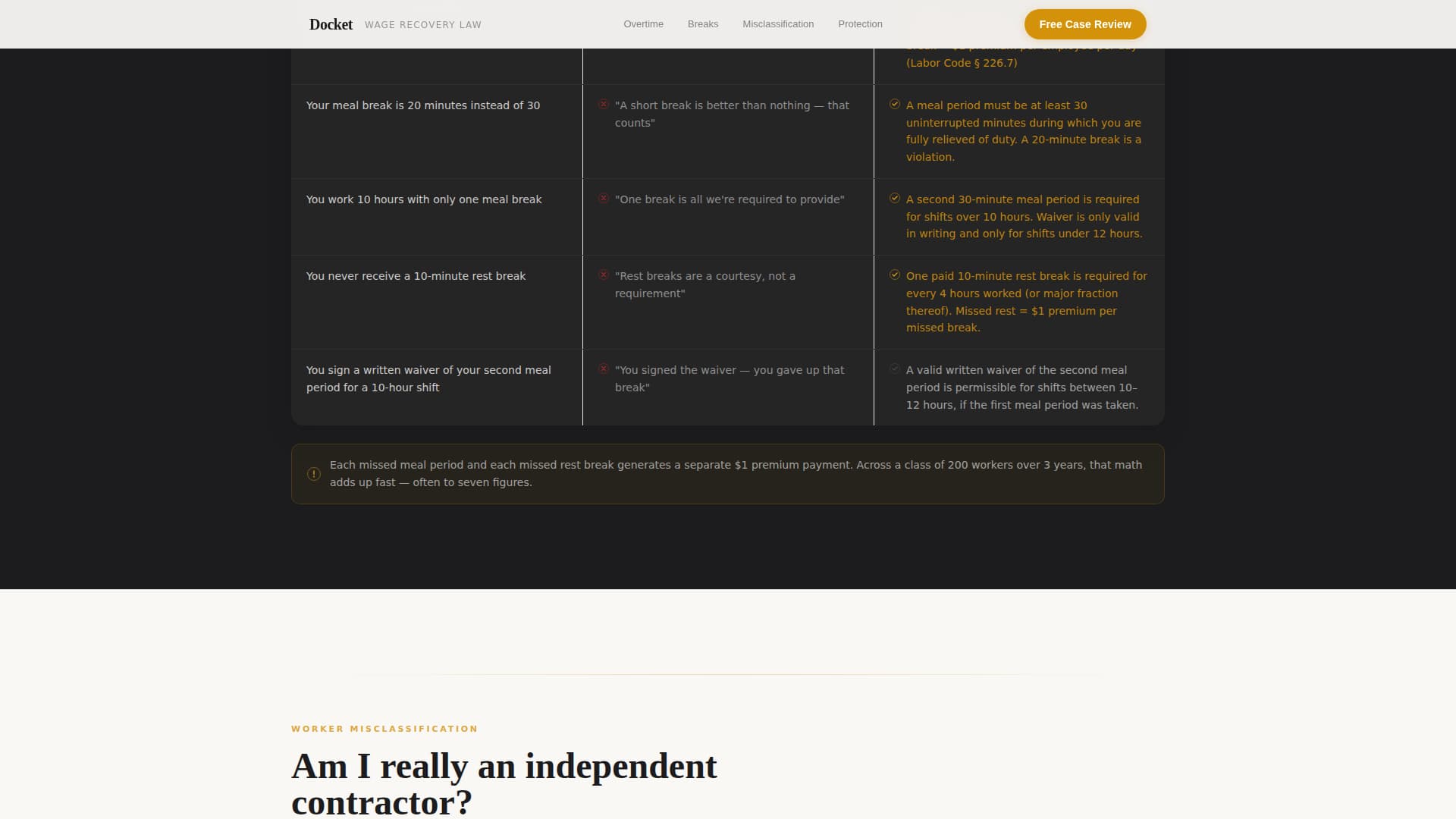The height and width of the screenshot is (819, 1456).
Task: Select Misclassification in the top navigation
Action: pyautogui.click(x=778, y=24)
